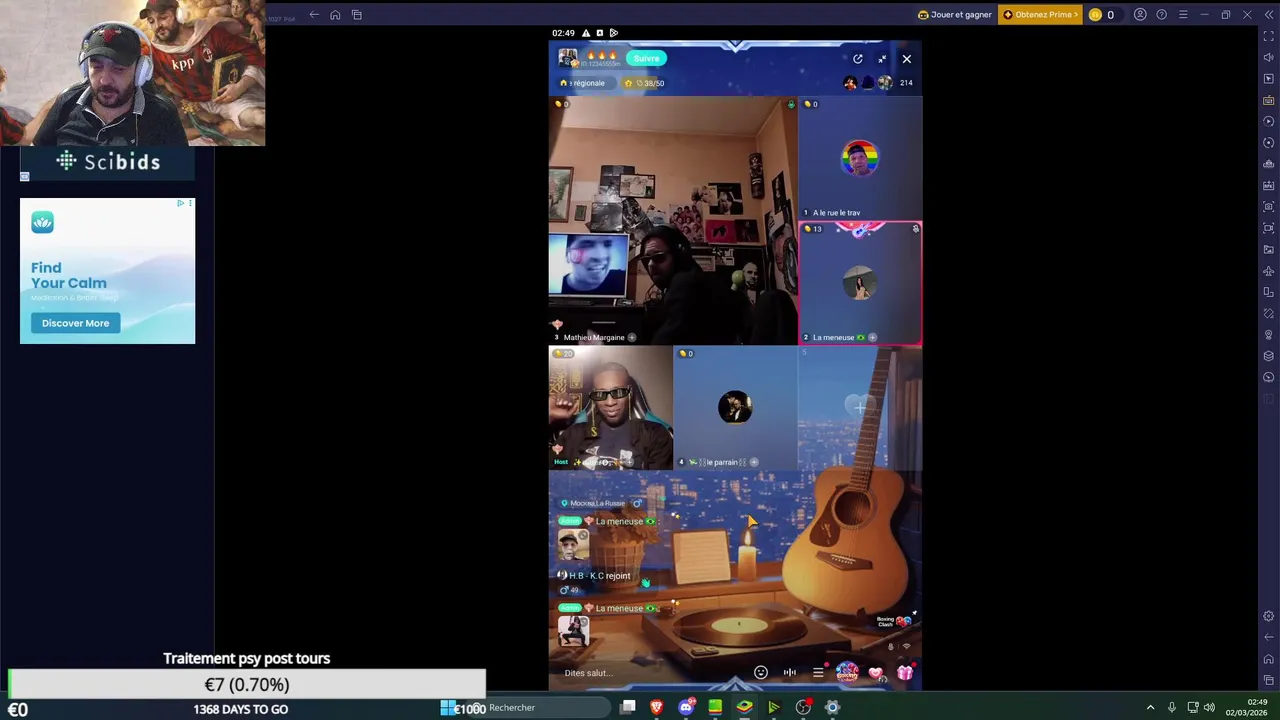Viewport: 1280px width, 720px height.
Task: Open first La meneuse chat image
Action: pyautogui.click(x=574, y=545)
